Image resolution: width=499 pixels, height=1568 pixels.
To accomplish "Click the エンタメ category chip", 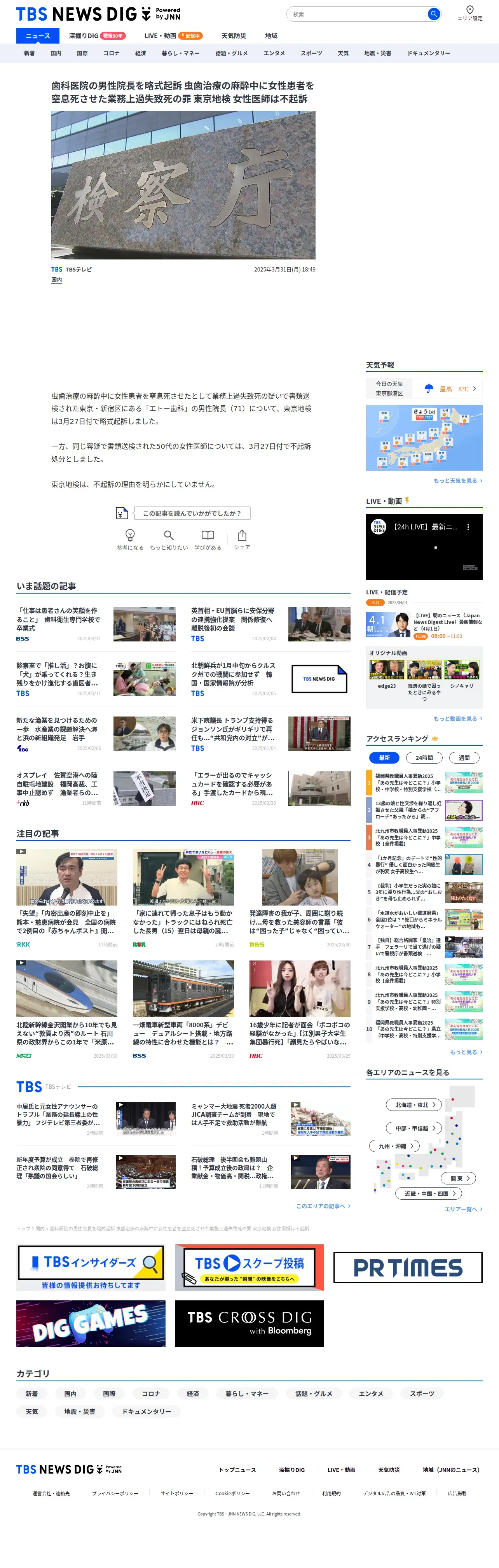I will click(371, 1393).
